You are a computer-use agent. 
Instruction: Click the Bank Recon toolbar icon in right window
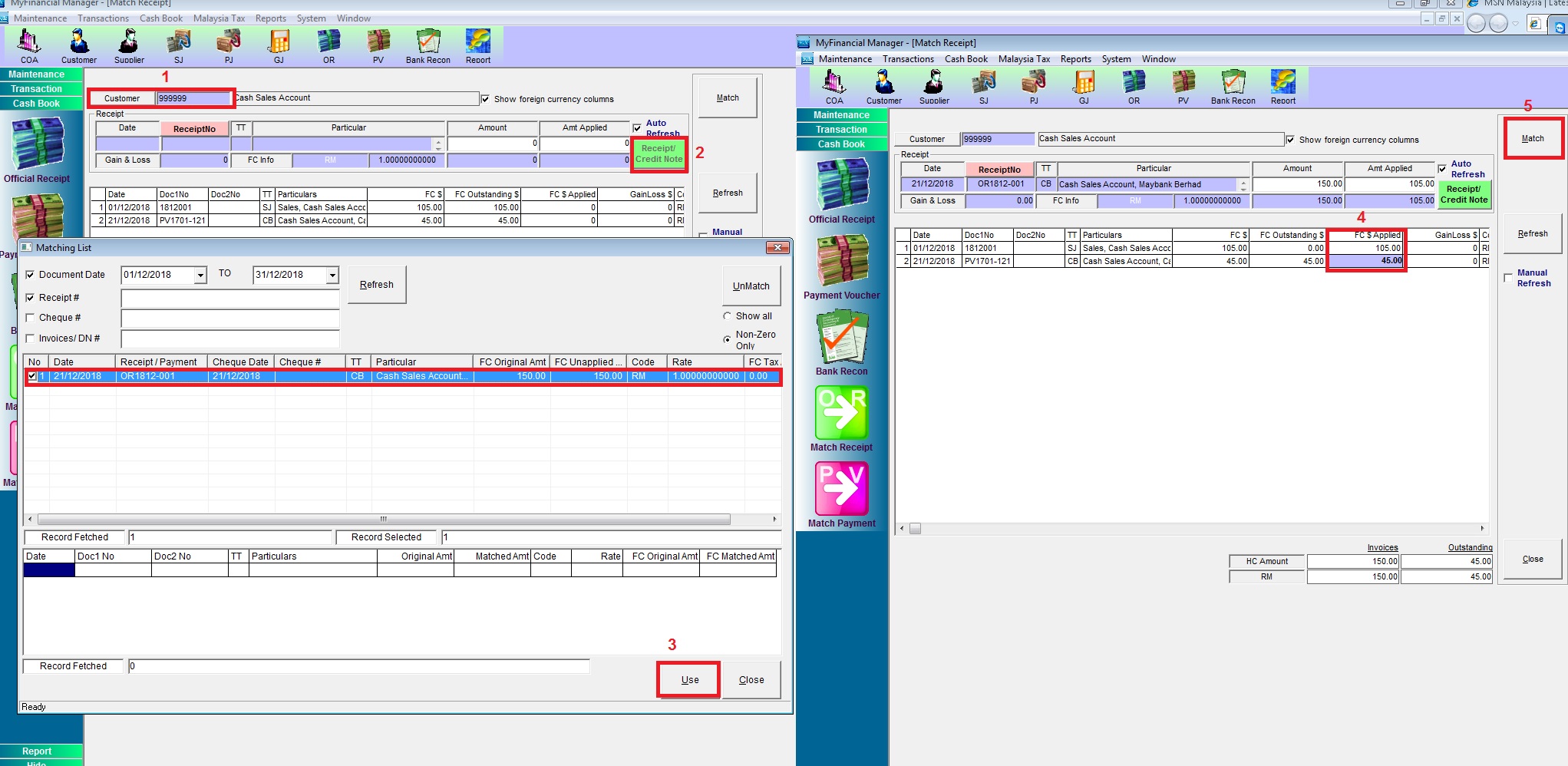1233,86
